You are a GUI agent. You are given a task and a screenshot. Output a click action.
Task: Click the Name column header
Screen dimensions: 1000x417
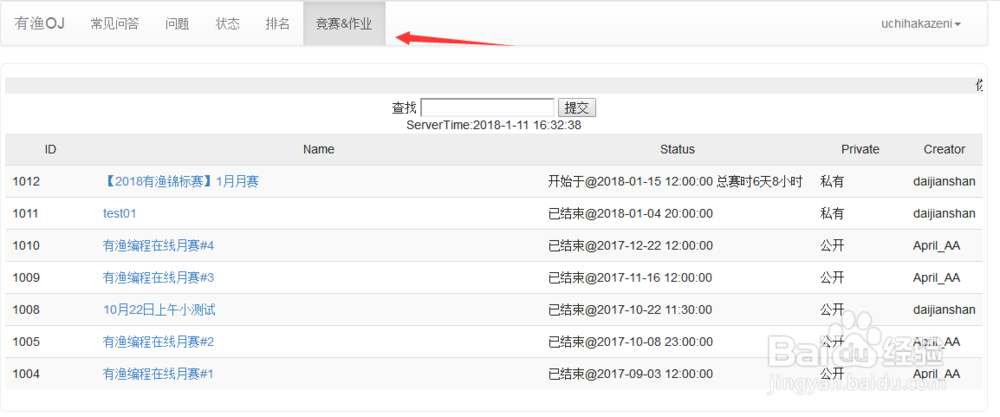tap(319, 149)
